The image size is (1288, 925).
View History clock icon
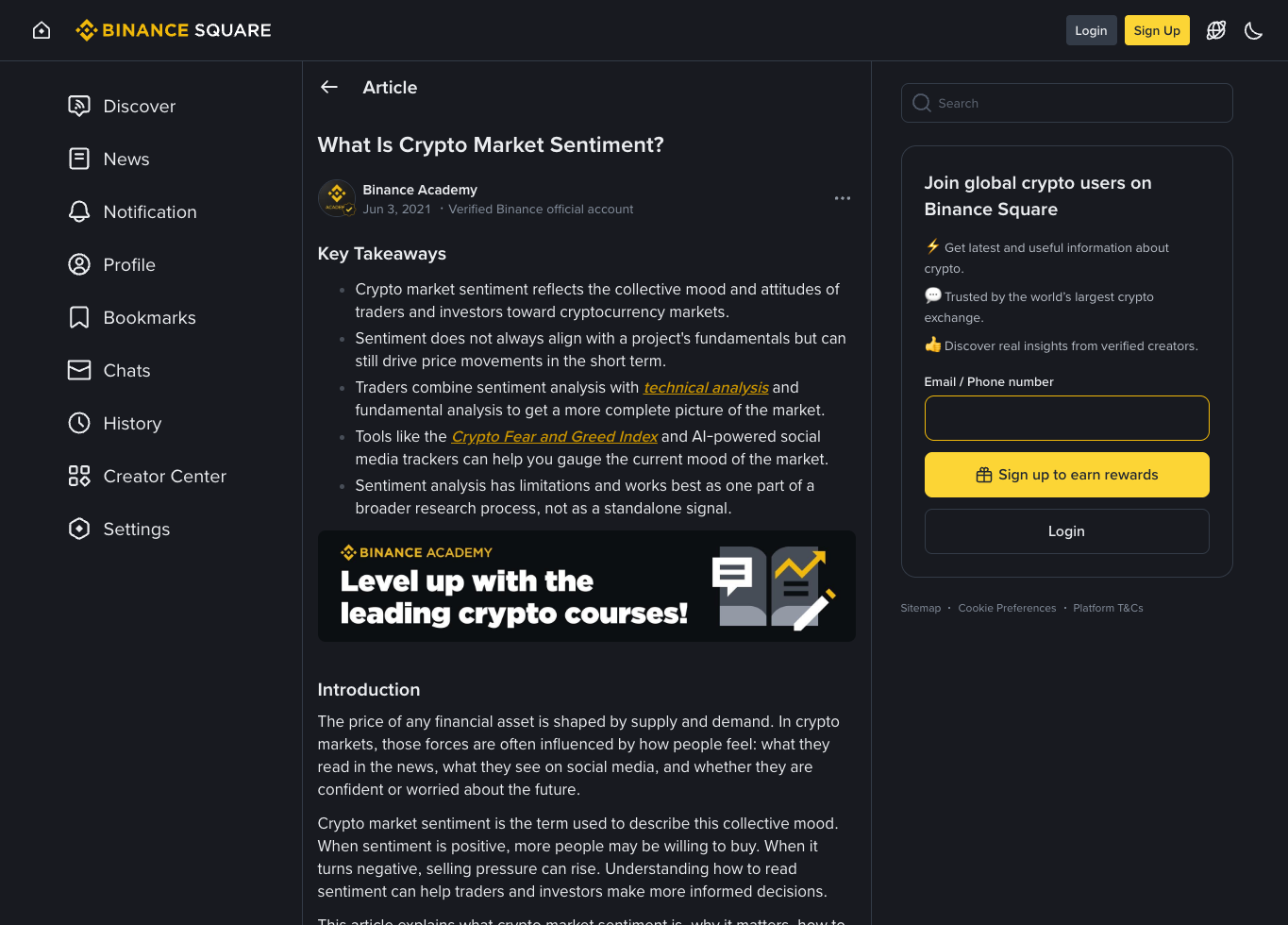(79, 423)
